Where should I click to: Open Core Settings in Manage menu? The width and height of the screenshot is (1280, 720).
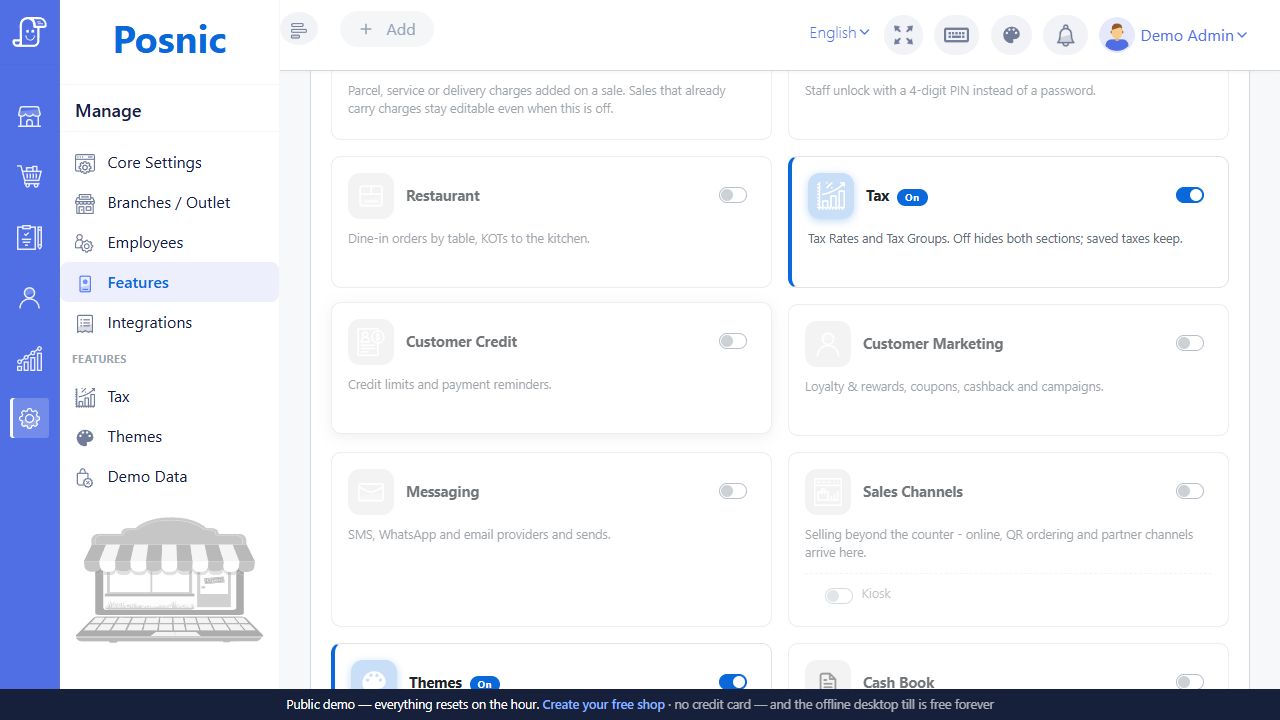170,162
